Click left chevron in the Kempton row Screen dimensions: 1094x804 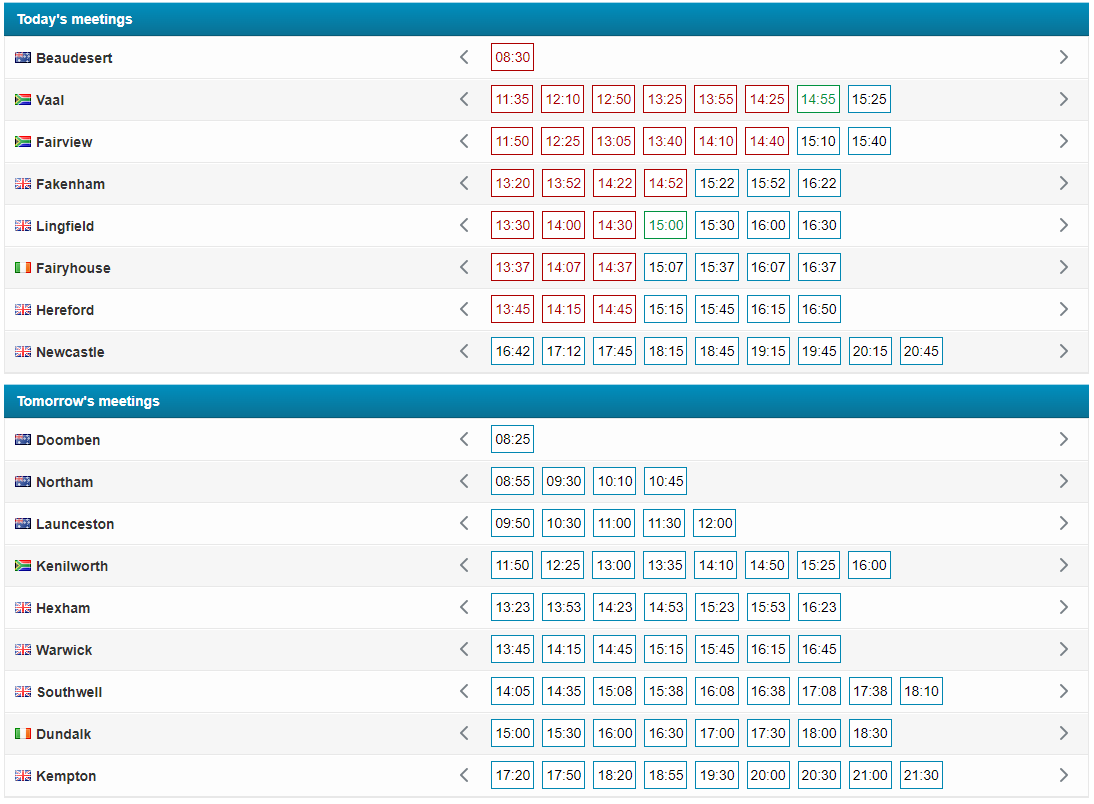pyautogui.click(x=464, y=775)
